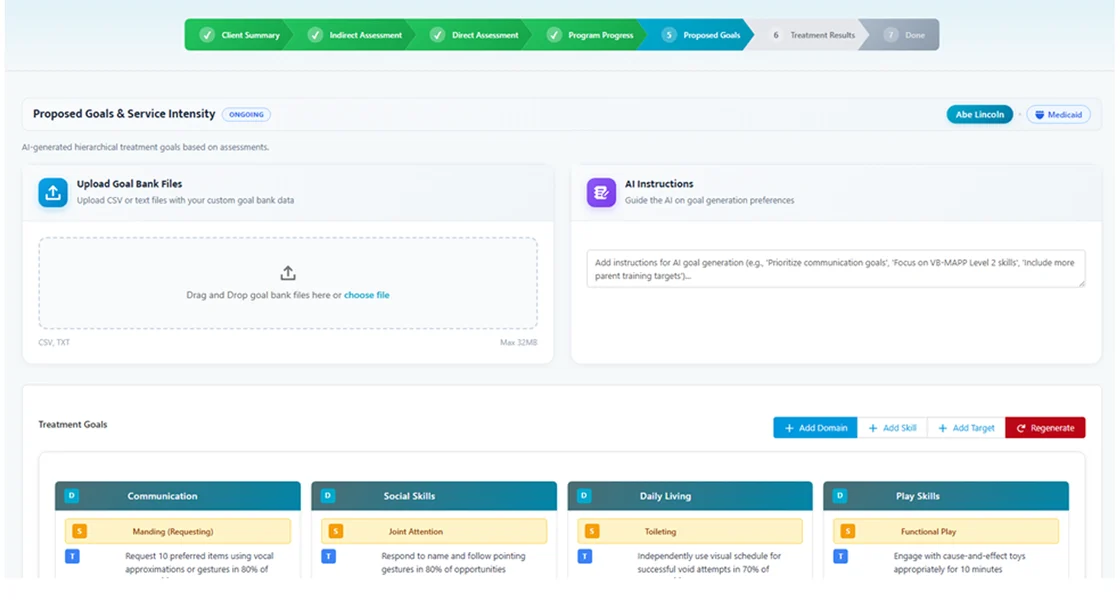Select the Abe Lincoln client chip
Image resolution: width=1120 pixels, height=604 pixels.
tap(979, 114)
